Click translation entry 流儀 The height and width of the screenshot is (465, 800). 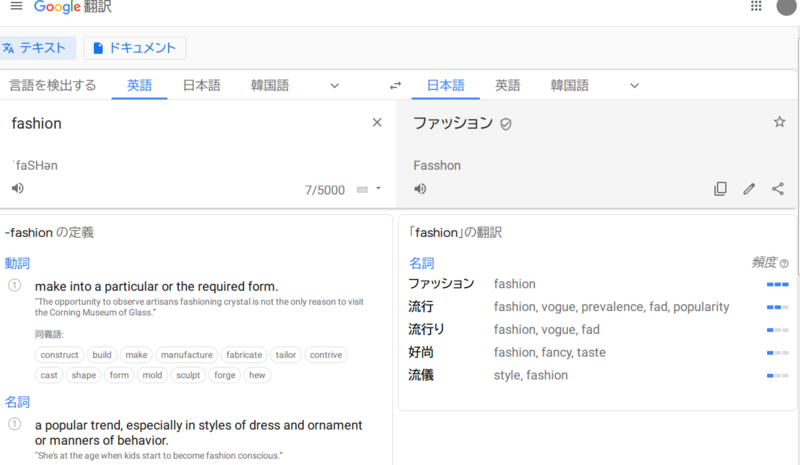tap(421, 375)
